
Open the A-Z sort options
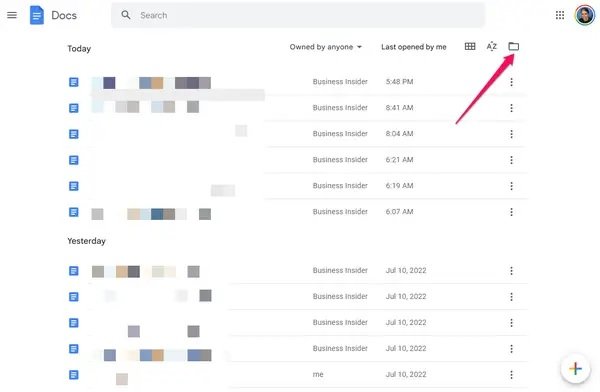492,47
